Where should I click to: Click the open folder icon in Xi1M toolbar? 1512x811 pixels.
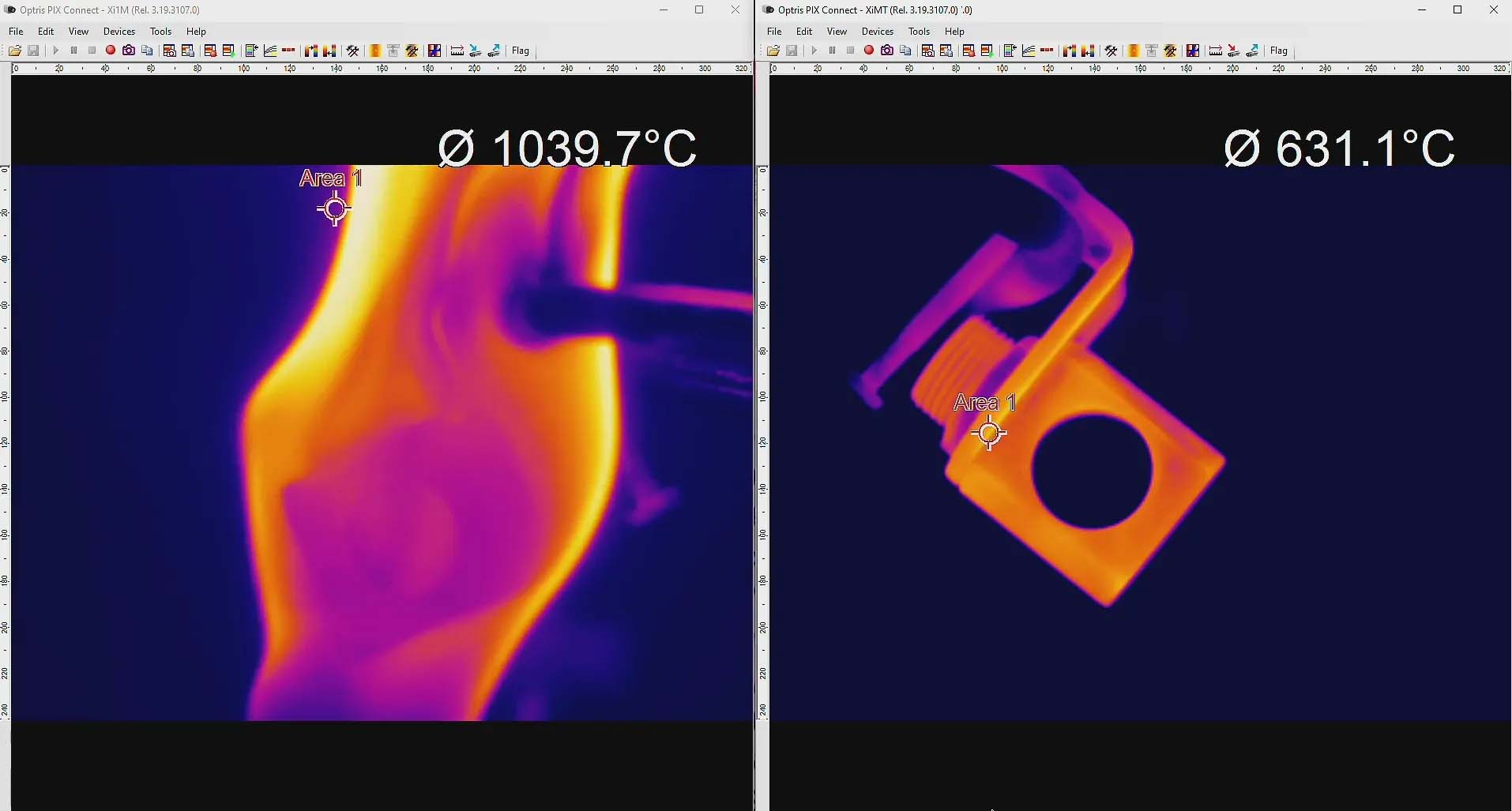15,51
